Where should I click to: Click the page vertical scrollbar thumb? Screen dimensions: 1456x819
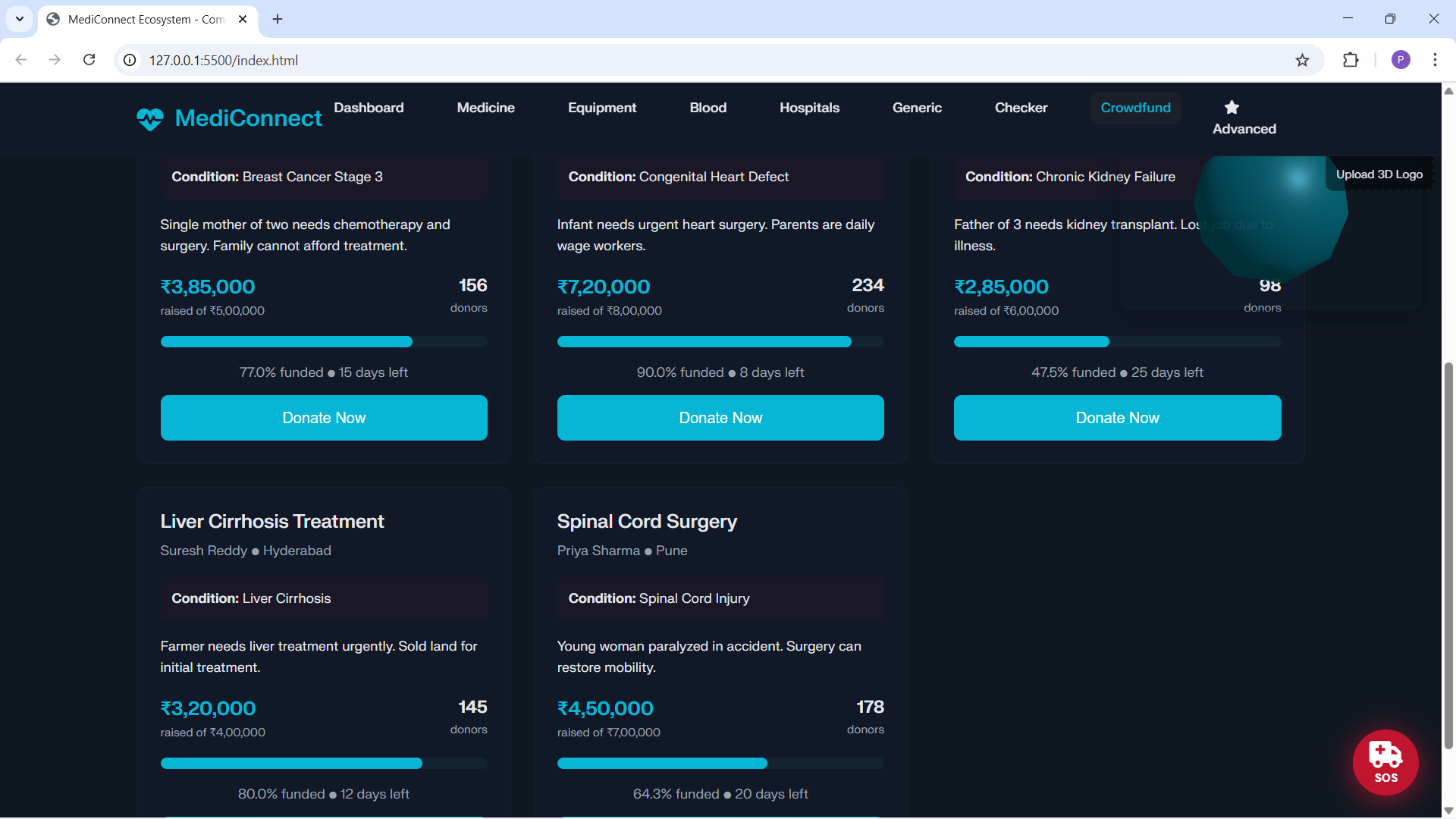tap(1448, 554)
